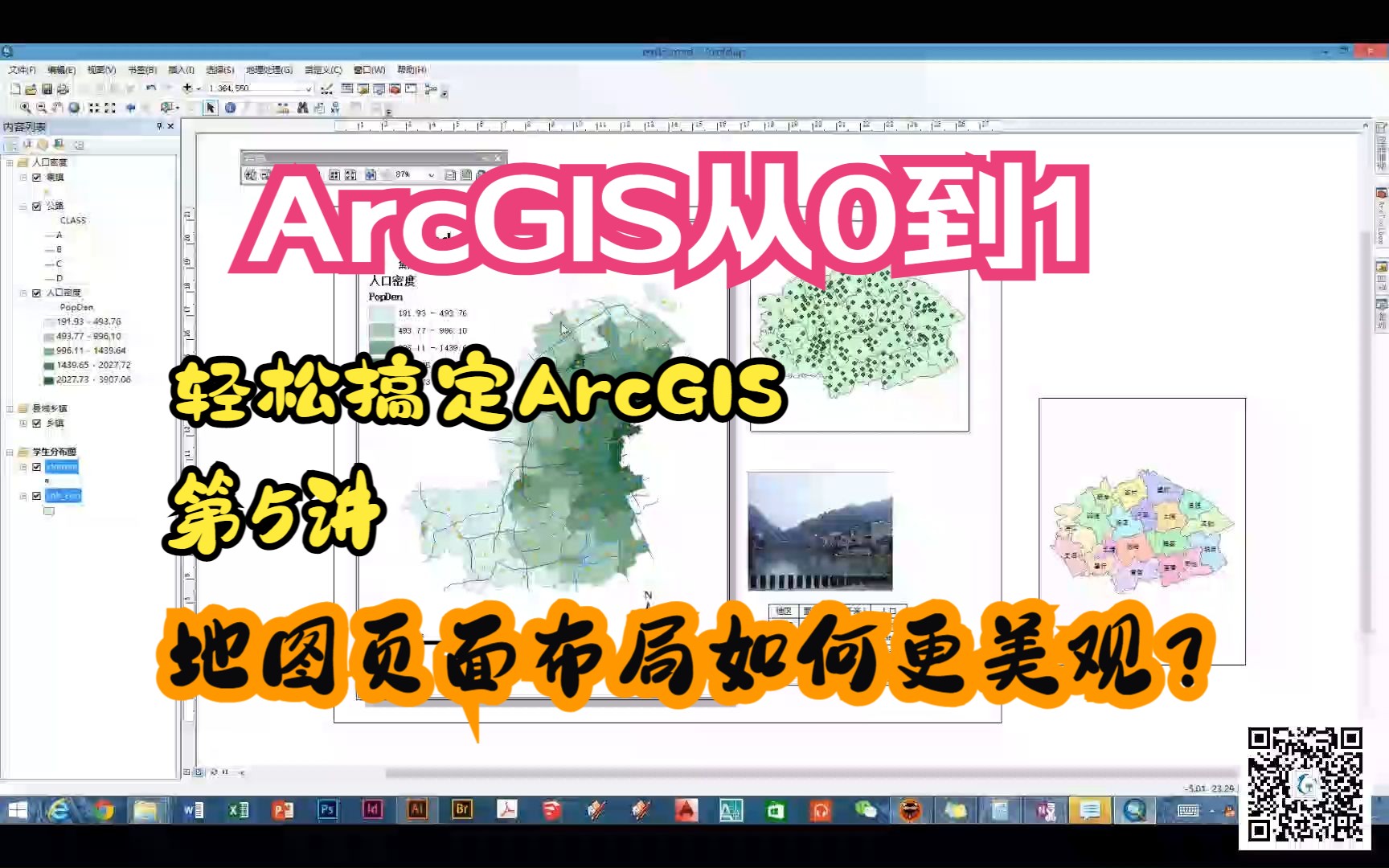
Task: Toggle the 乡镇 layer in 县域乡镇 frame
Action: pyautogui.click(x=36, y=423)
